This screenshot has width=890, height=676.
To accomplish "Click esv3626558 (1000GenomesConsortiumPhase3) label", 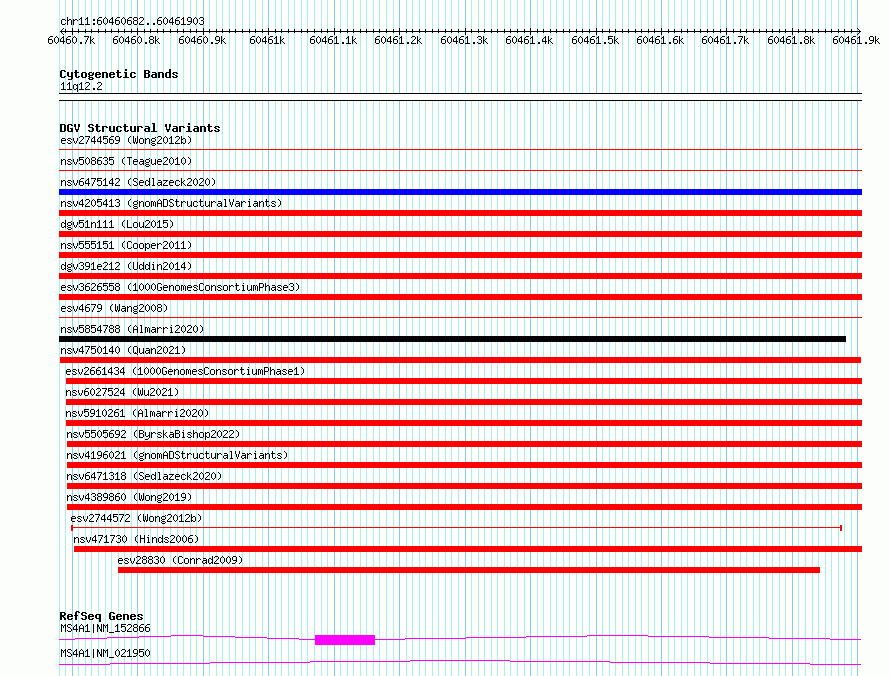I will tap(180, 287).
